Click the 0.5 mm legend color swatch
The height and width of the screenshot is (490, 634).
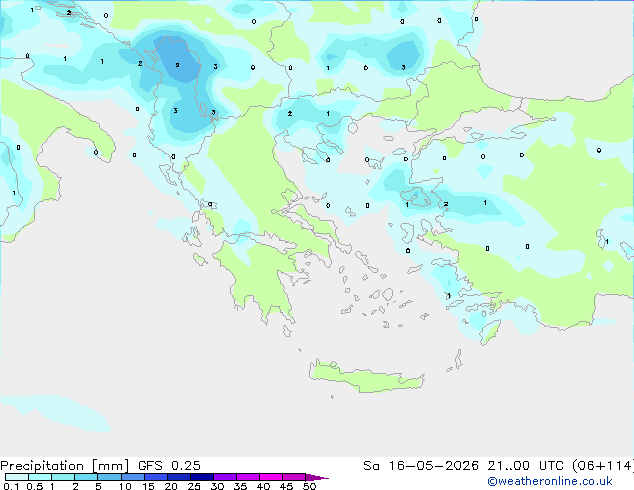[x=40, y=477]
